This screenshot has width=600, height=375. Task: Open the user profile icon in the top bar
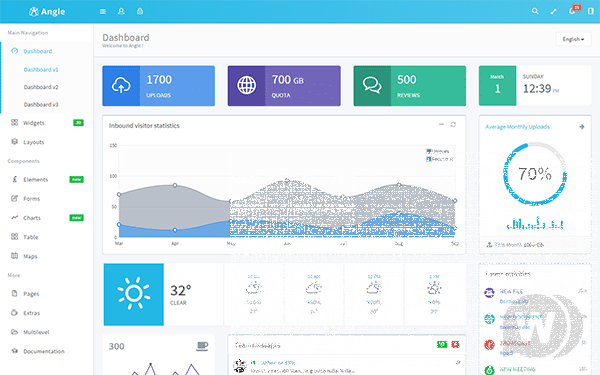(121, 11)
